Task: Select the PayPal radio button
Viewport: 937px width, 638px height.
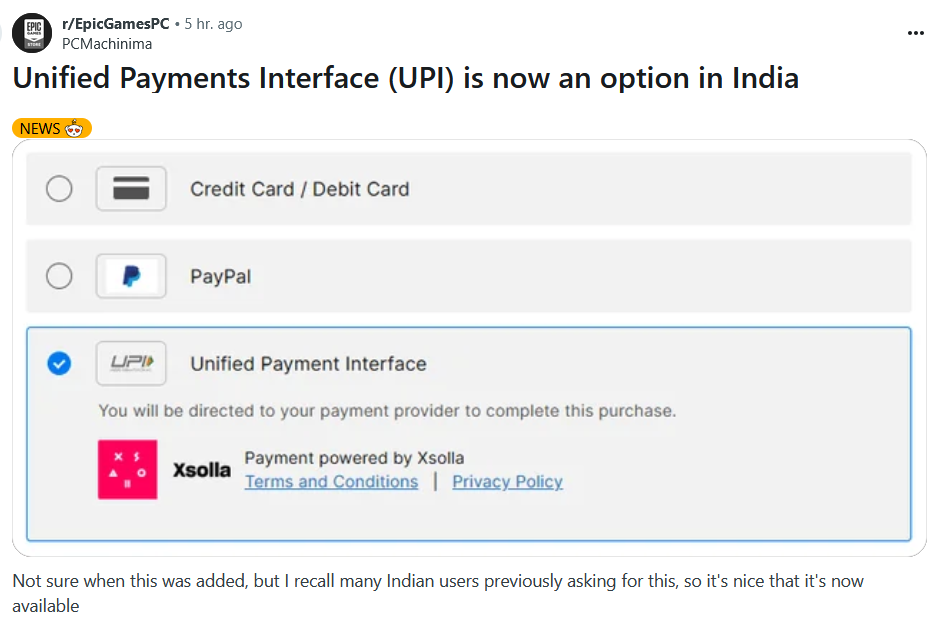Action: [x=59, y=276]
